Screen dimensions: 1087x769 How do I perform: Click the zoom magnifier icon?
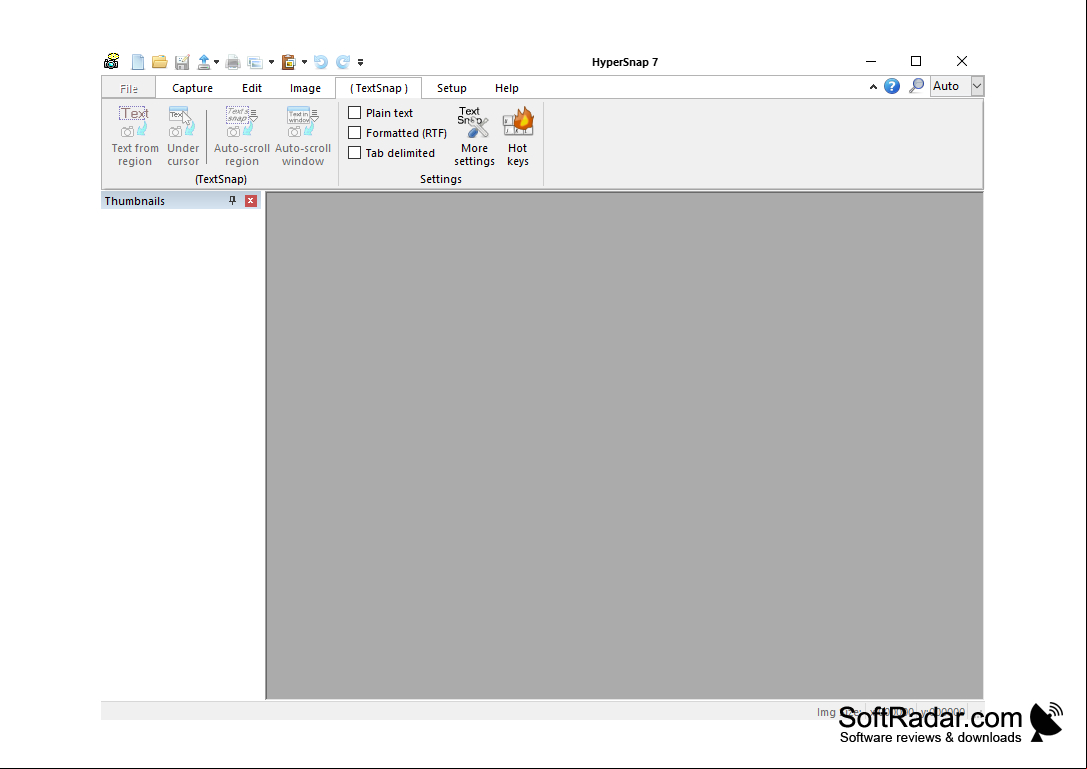pos(916,86)
